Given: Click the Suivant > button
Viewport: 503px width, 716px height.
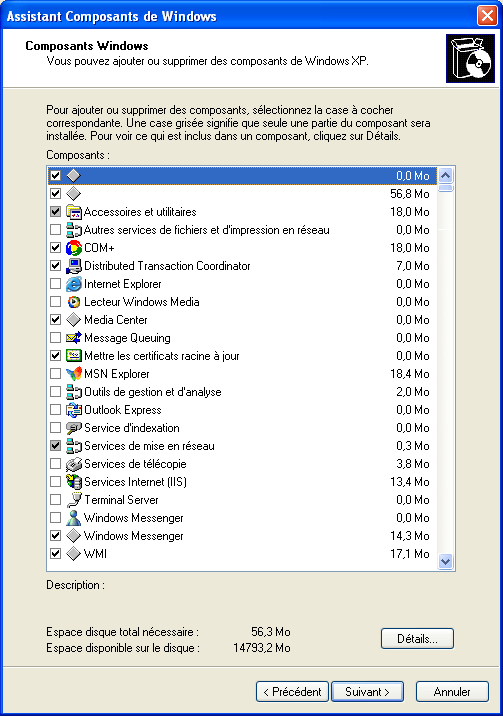Looking at the screenshot, I should click(x=367, y=692).
